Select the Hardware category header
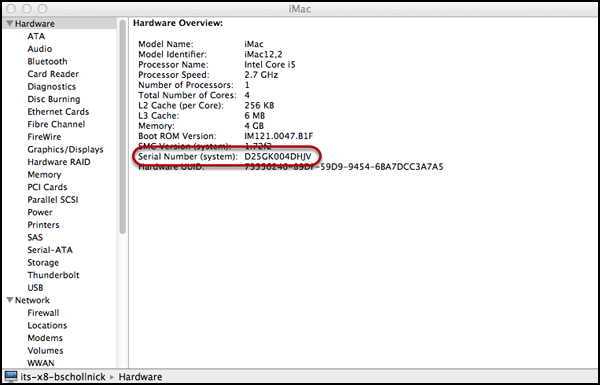This screenshot has height=385, width=600. click(x=34, y=24)
